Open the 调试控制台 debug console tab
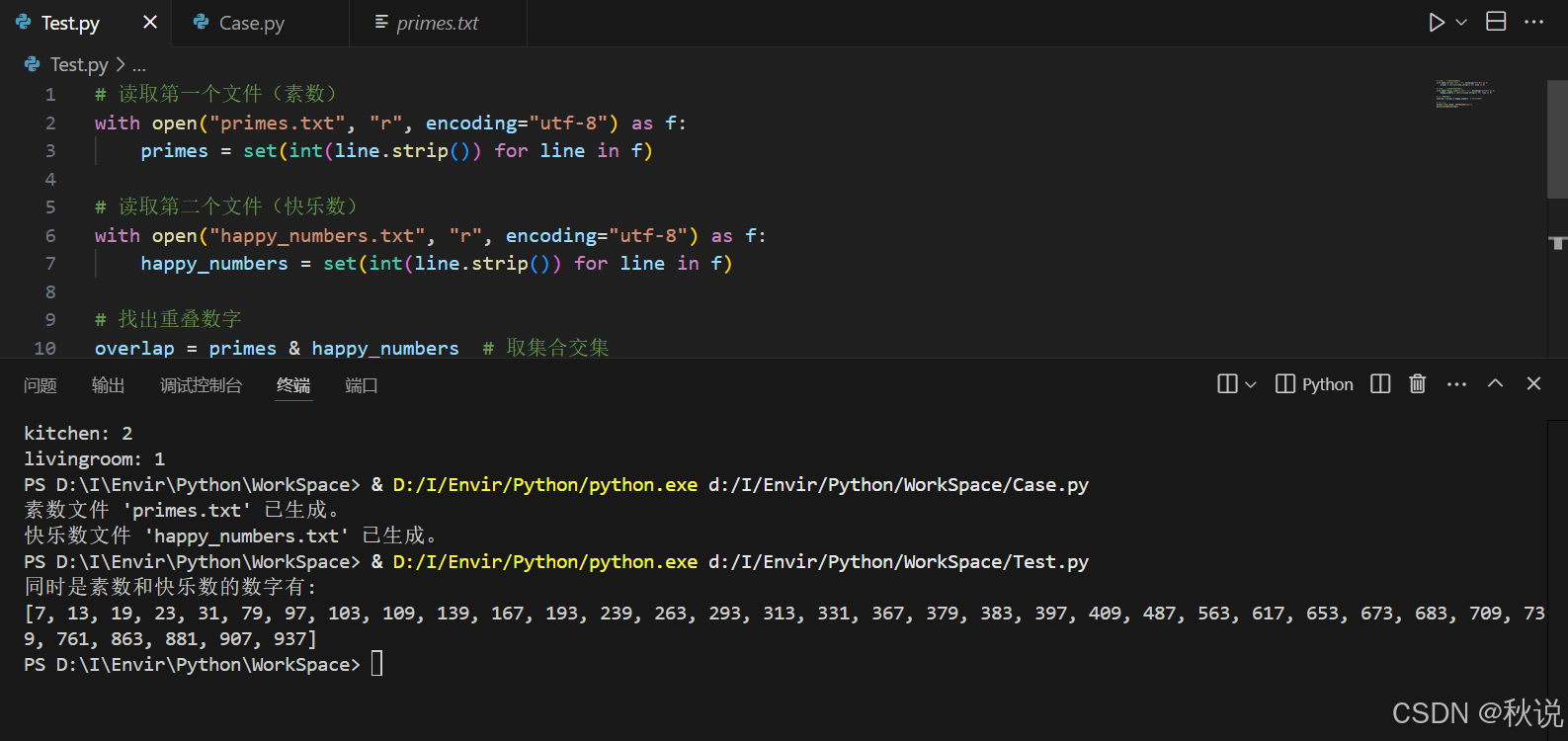 (x=202, y=385)
